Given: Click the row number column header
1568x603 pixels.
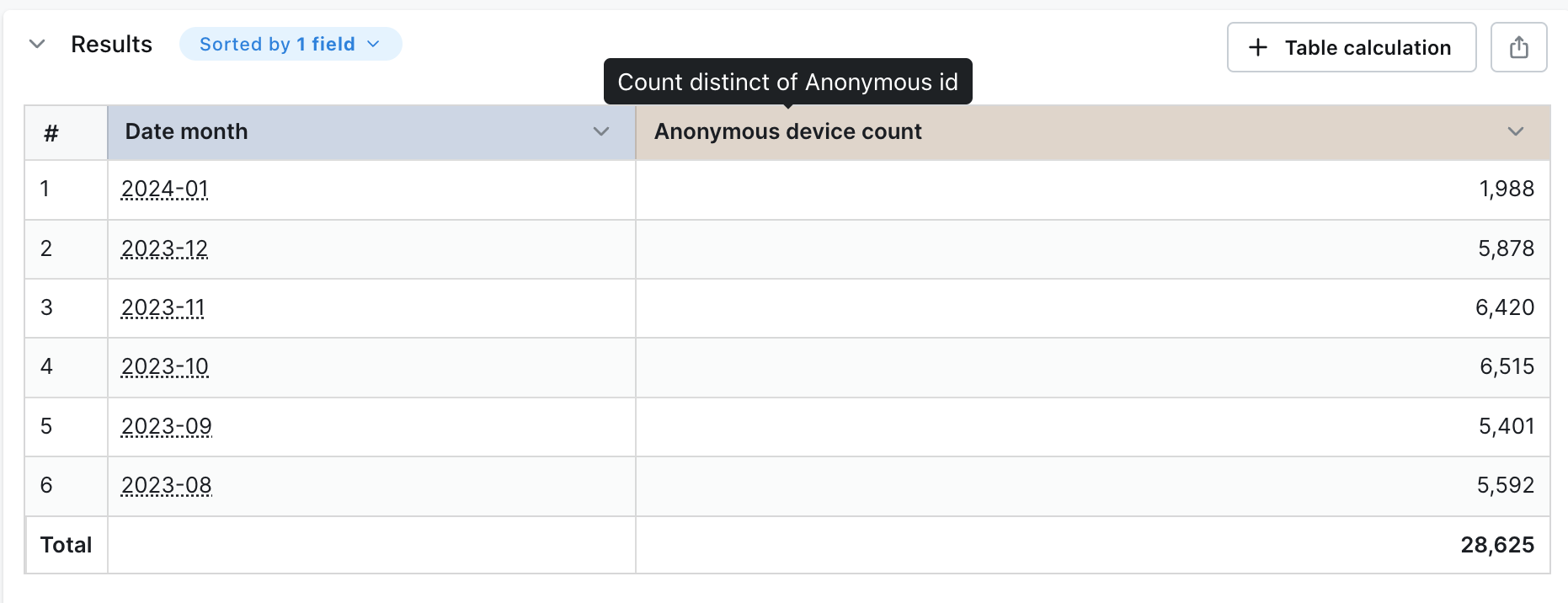Looking at the screenshot, I should point(67,132).
